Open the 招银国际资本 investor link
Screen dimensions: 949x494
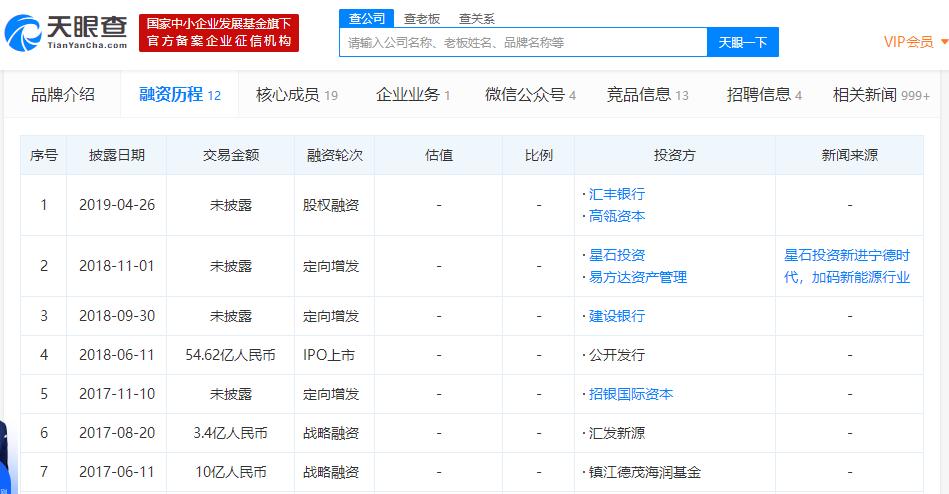pos(631,394)
